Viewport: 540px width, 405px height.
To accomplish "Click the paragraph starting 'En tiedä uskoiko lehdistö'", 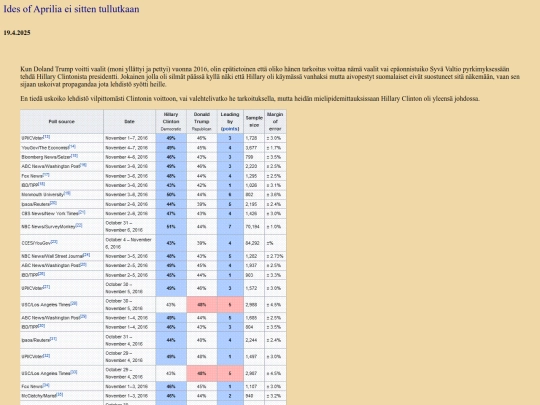I will pyautogui.click(x=250, y=99).
